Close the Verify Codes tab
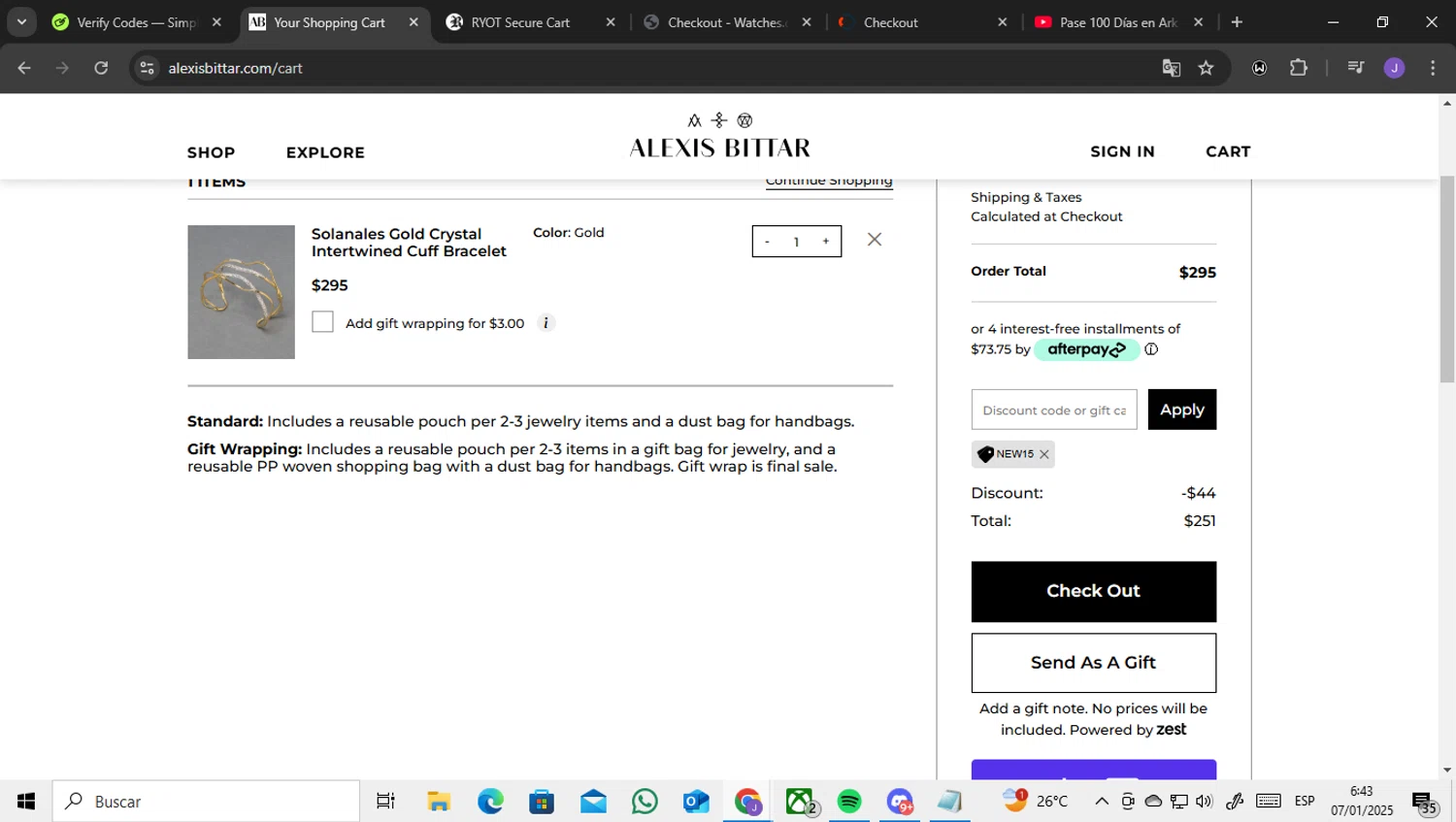This screenshot has width=1456, height=822. [x=216, y=22]
